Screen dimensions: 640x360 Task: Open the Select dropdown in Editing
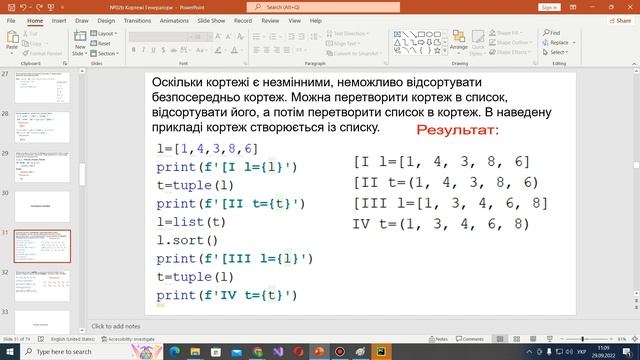pyautogui.click(x=556, y=52)
